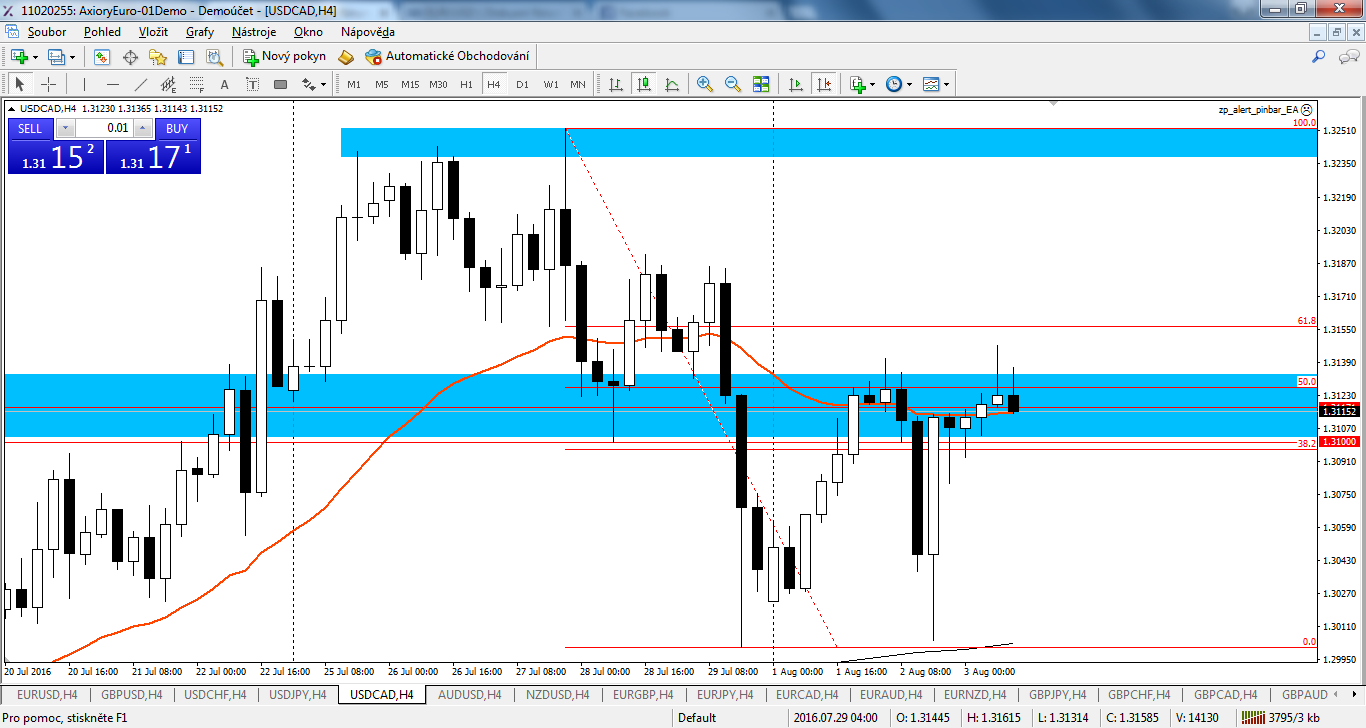Open the lot volume dropdown arrow

(x=65, y=128)
